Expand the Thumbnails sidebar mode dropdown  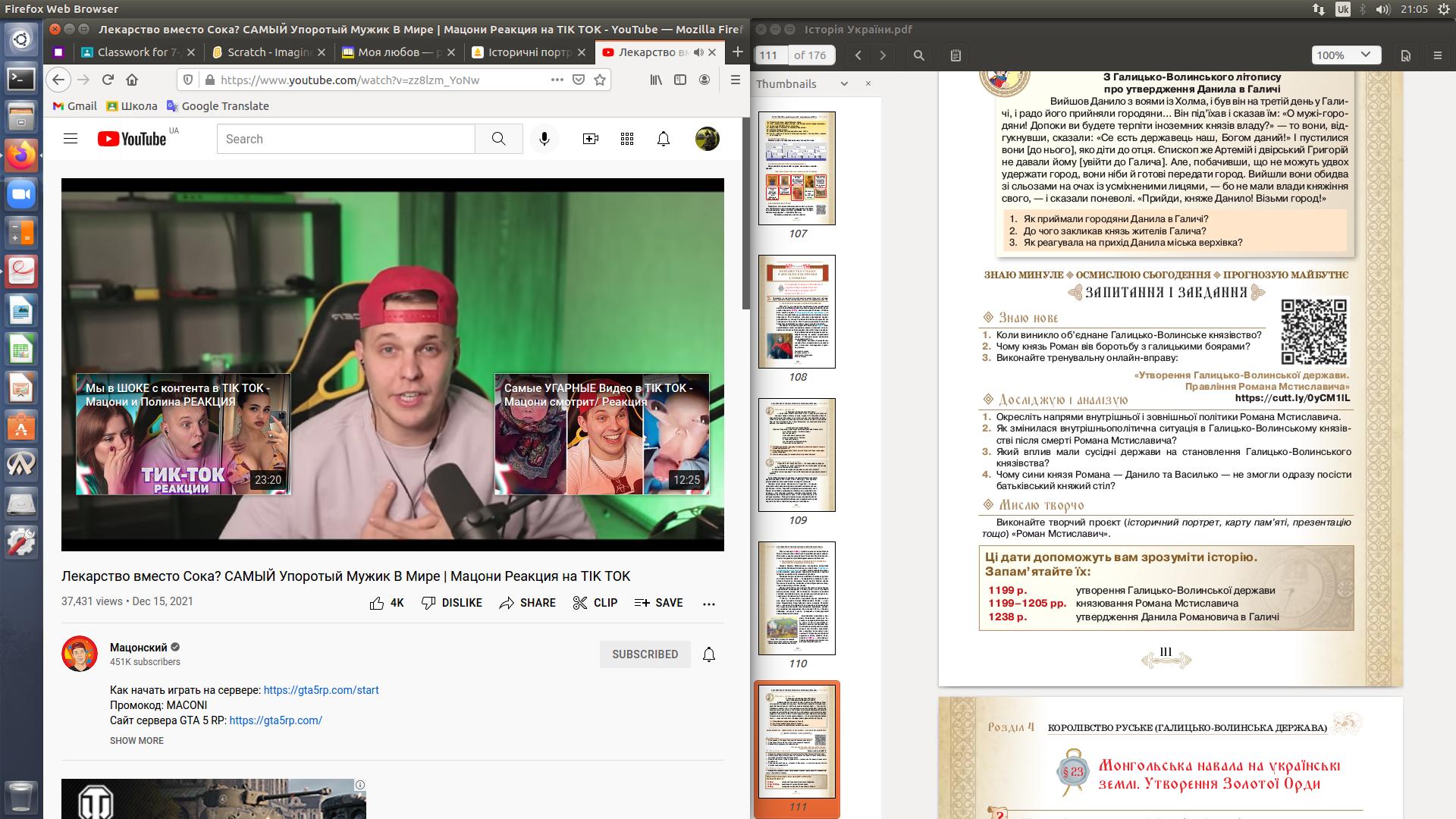click(844, 84)
